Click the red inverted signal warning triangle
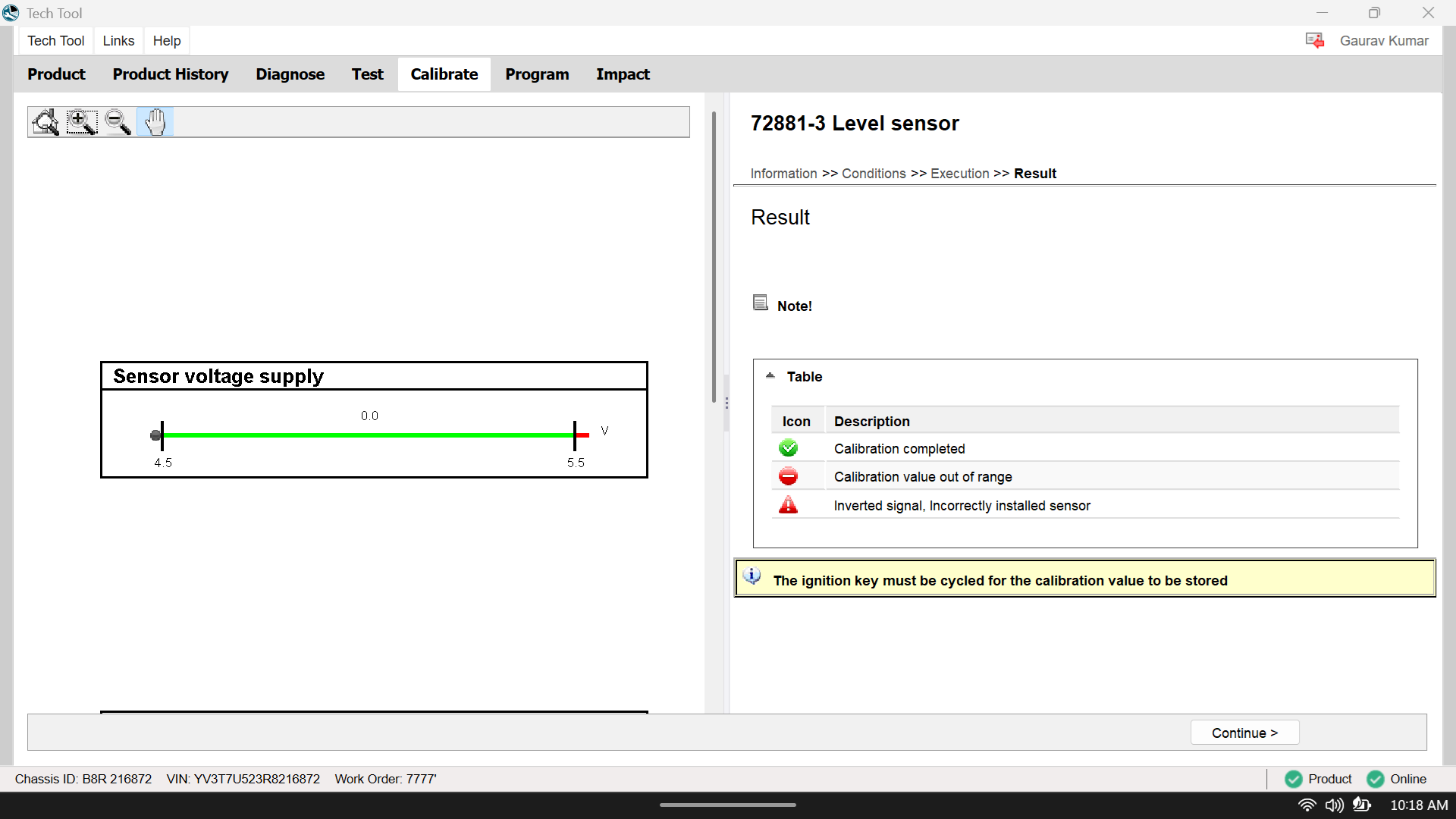 [789, 505]
